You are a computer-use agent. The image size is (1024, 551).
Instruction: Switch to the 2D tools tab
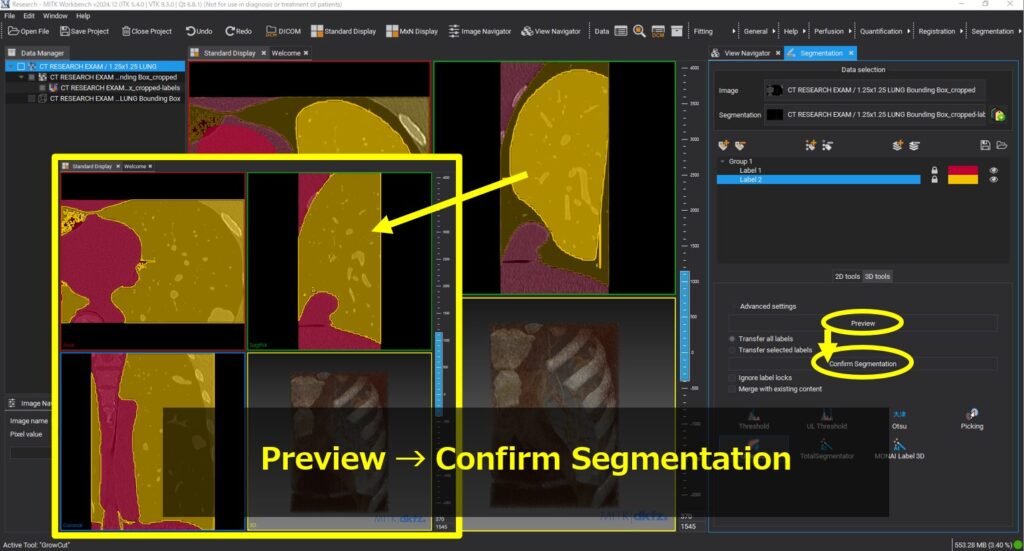pos(847,276)
